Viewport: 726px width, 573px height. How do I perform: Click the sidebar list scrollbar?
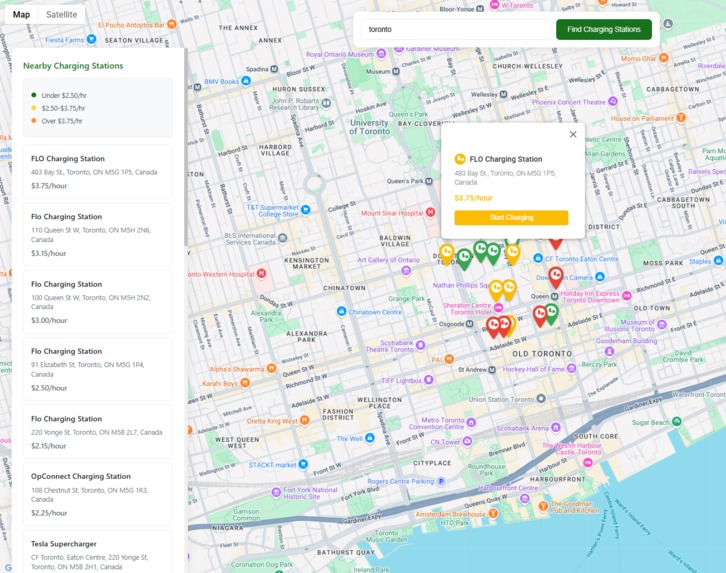186,148
